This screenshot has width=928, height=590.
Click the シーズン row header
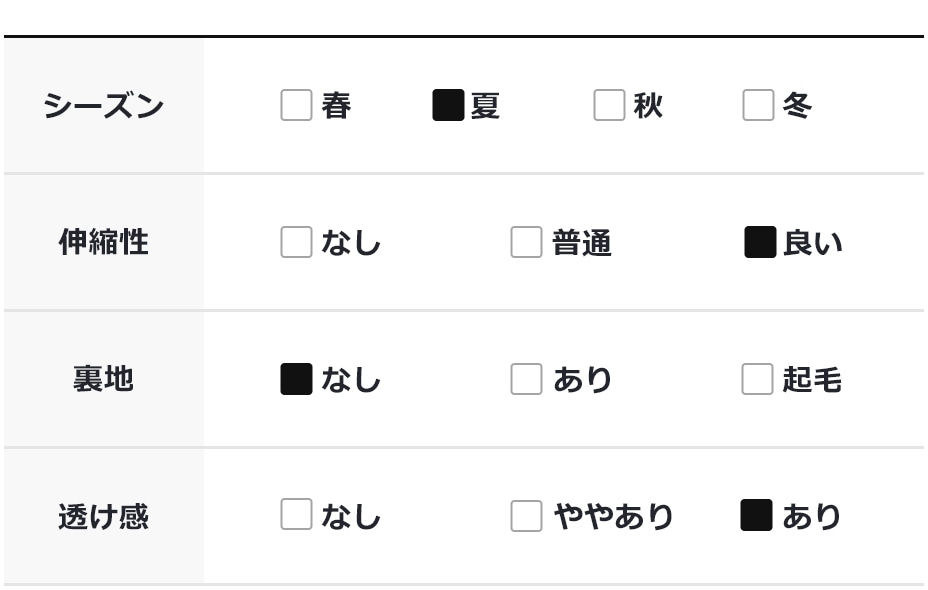(103, 105)
